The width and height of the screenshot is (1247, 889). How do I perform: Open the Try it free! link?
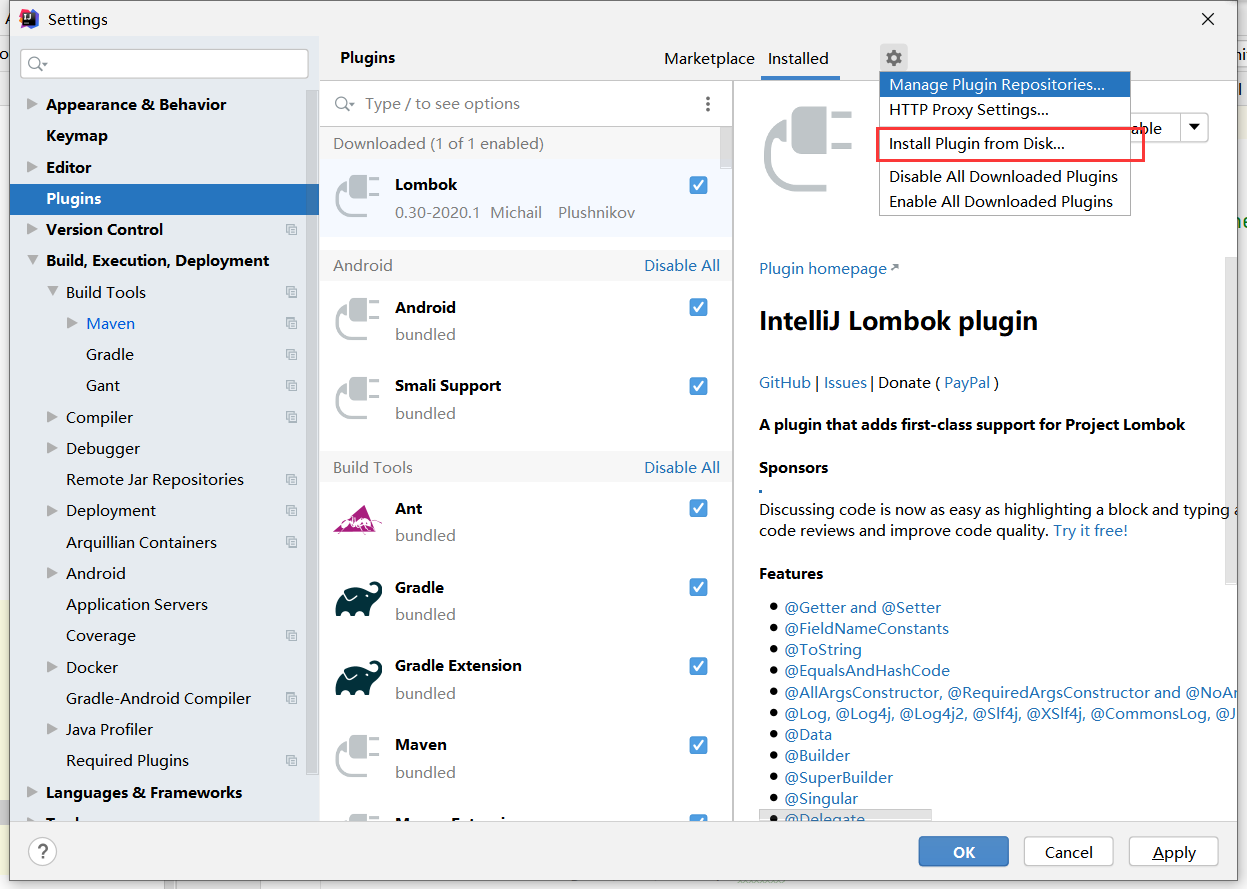[1090, 531]
